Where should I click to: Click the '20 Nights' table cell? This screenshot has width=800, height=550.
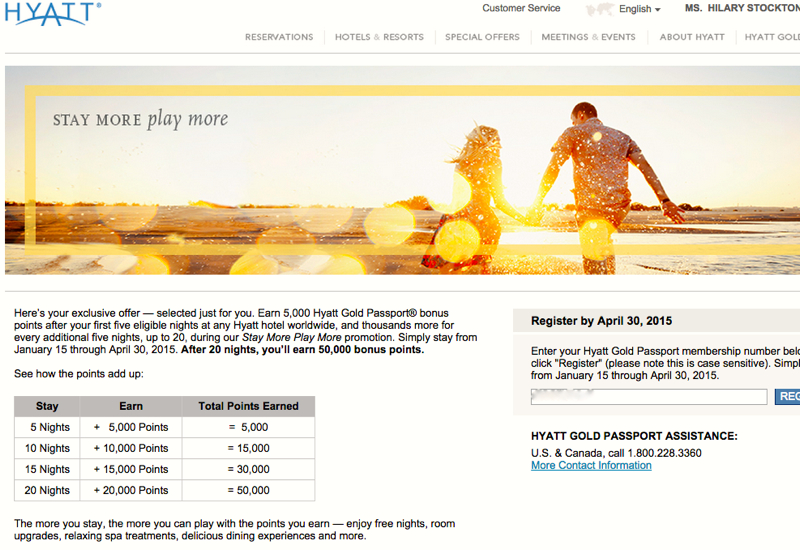click(x=47, y=490)
